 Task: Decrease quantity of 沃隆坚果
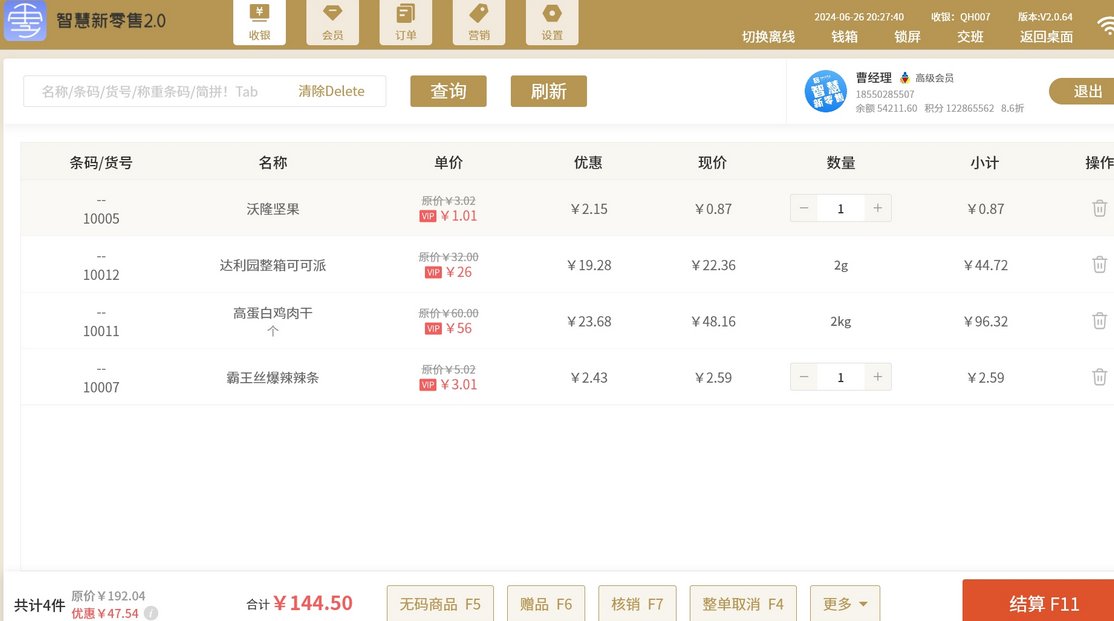[x=804, y=208]
